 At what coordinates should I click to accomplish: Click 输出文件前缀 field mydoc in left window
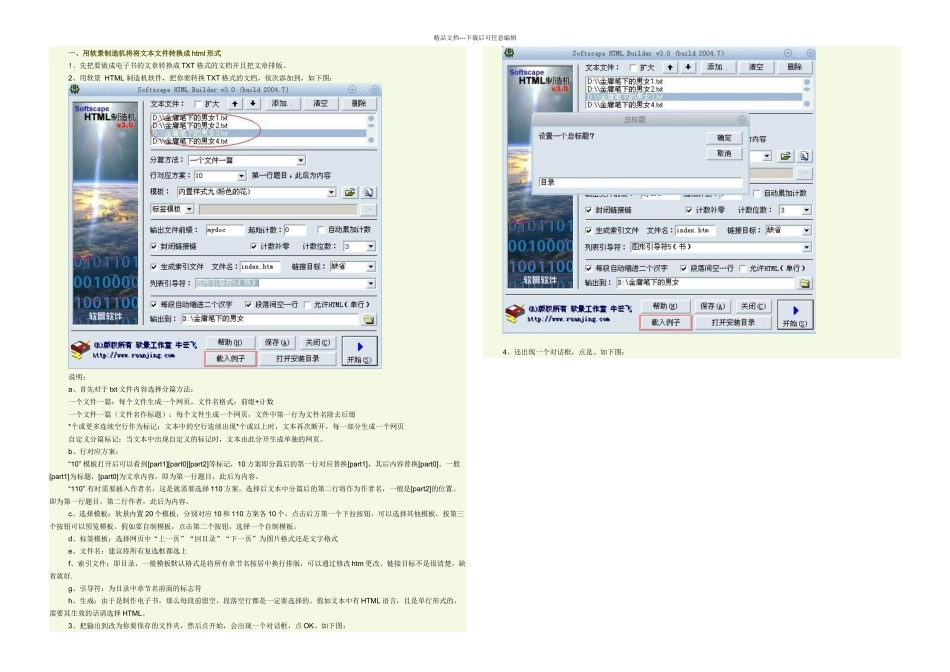point(224,230)
